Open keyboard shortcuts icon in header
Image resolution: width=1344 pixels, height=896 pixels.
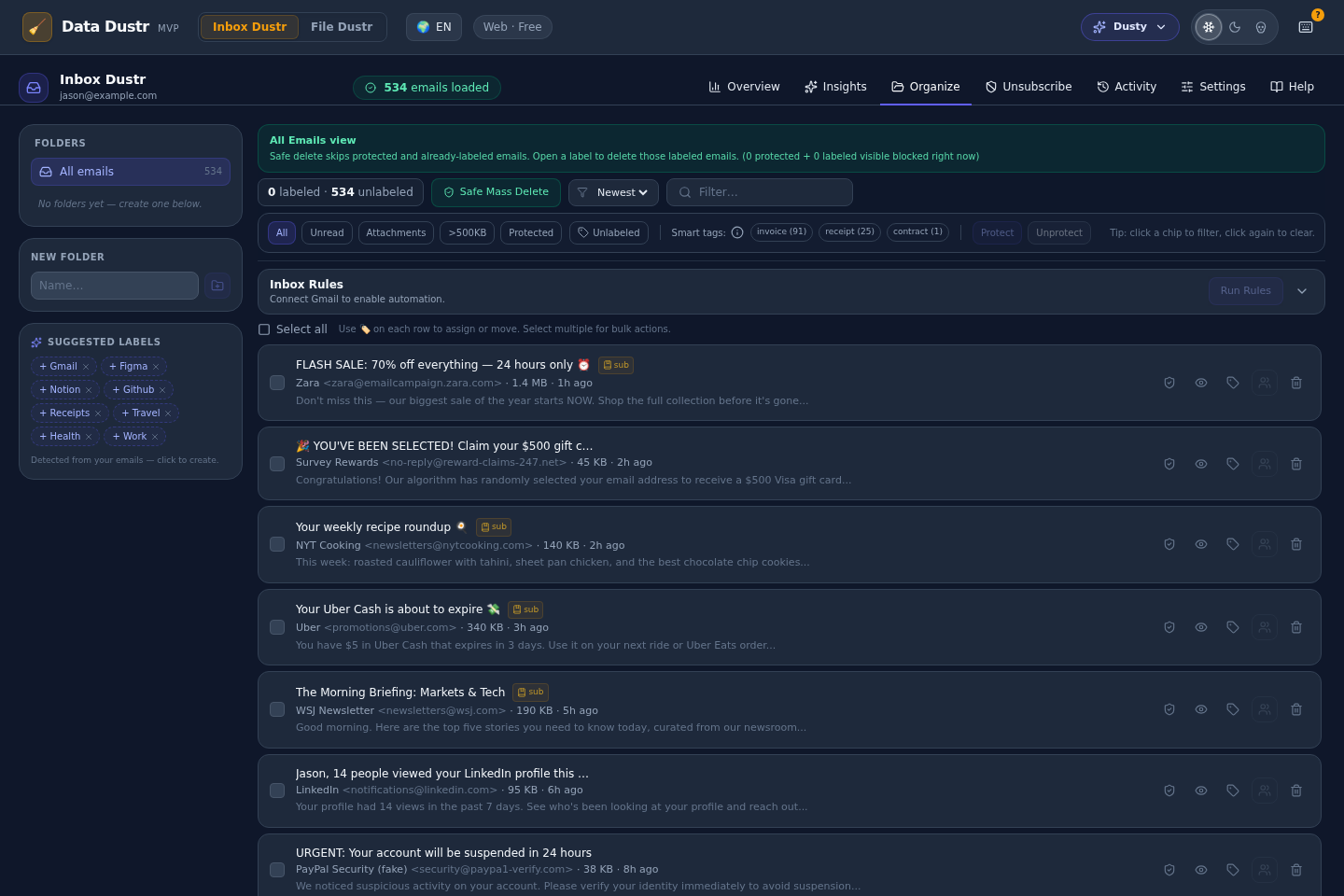tap(1306, 27)
